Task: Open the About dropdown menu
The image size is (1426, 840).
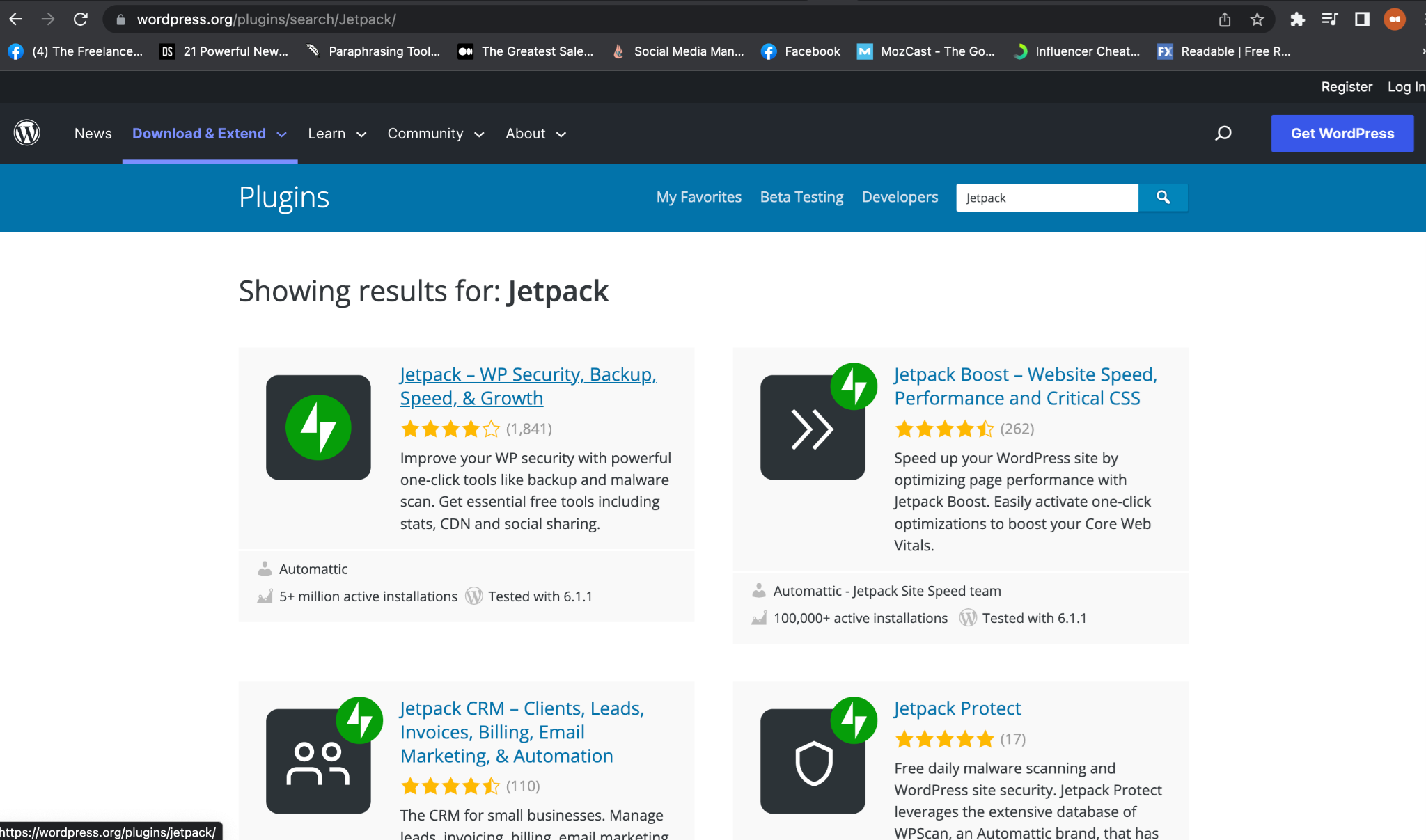Action: (535, 133)
